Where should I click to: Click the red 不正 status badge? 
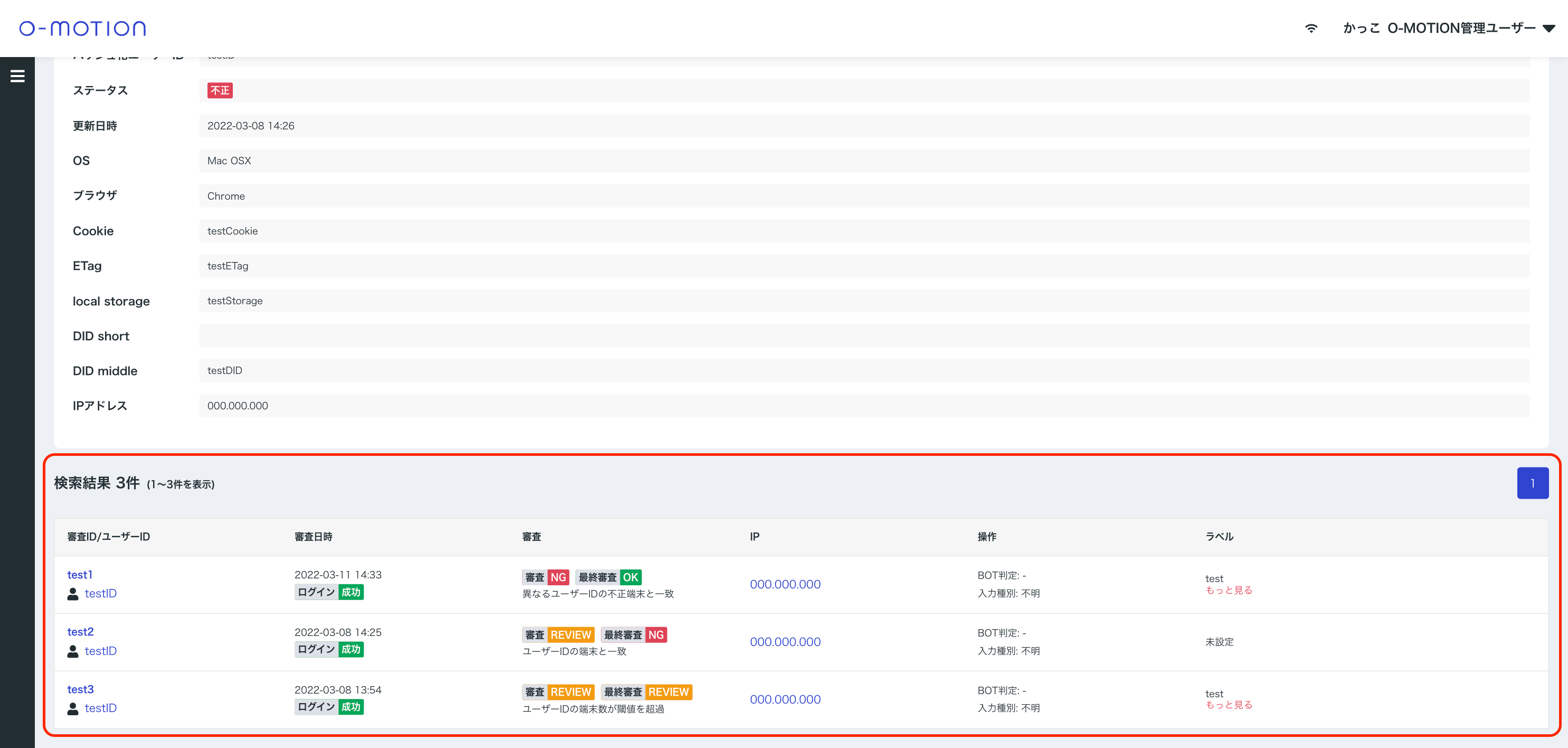point(220,90)
